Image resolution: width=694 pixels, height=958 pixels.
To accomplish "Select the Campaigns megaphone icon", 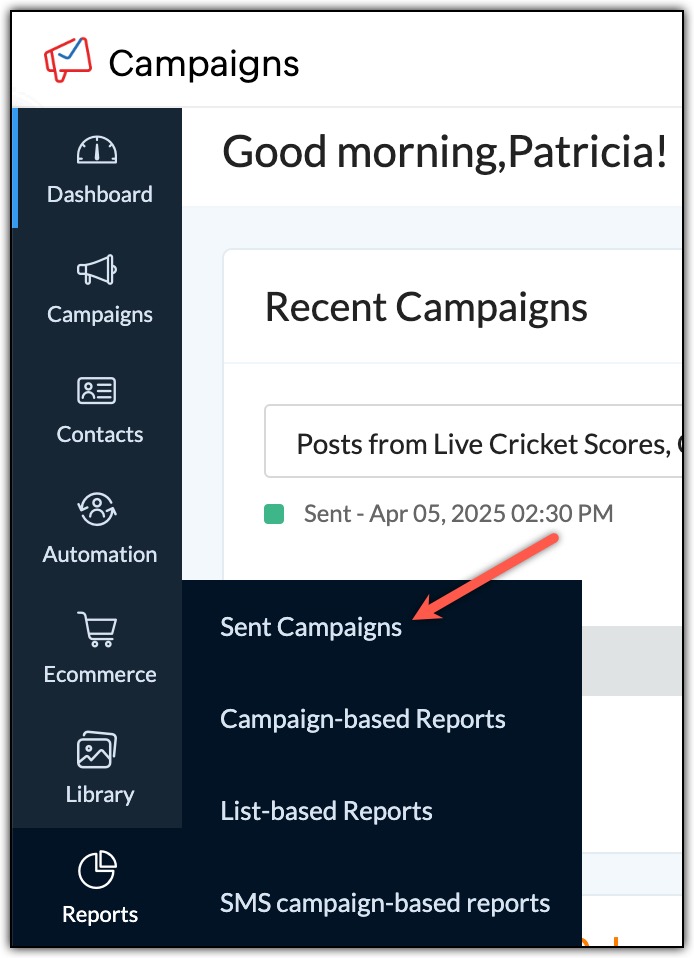I will point(99,270).
